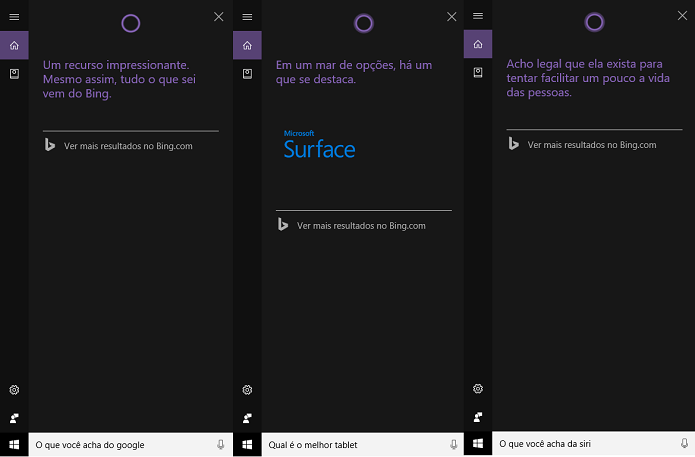The width and height of the screenshot is (695, 457).
Task: Open Notebook icon in the tablet query panel
Action: 247,74
